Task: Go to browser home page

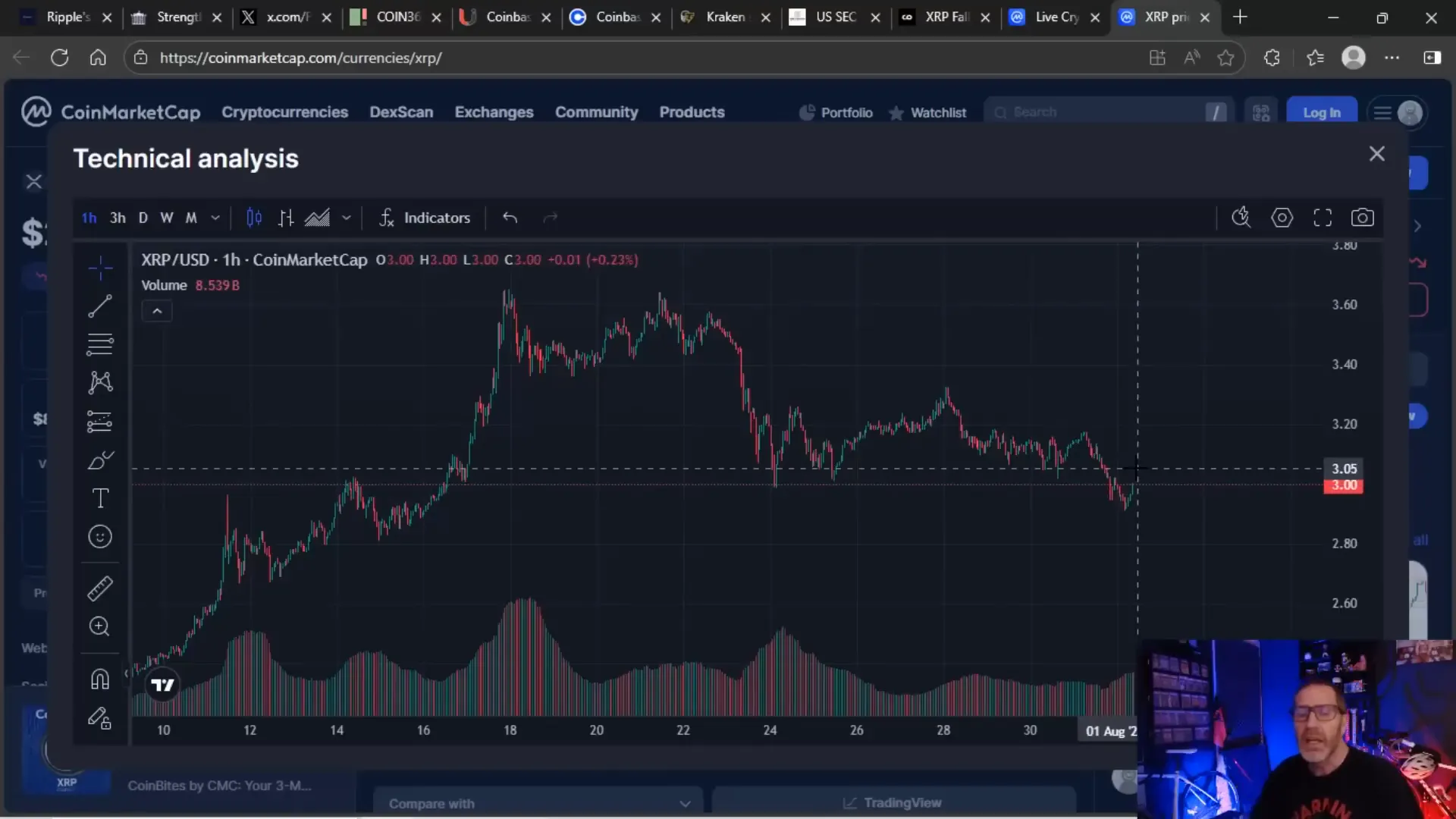Action: pos(98,58)
